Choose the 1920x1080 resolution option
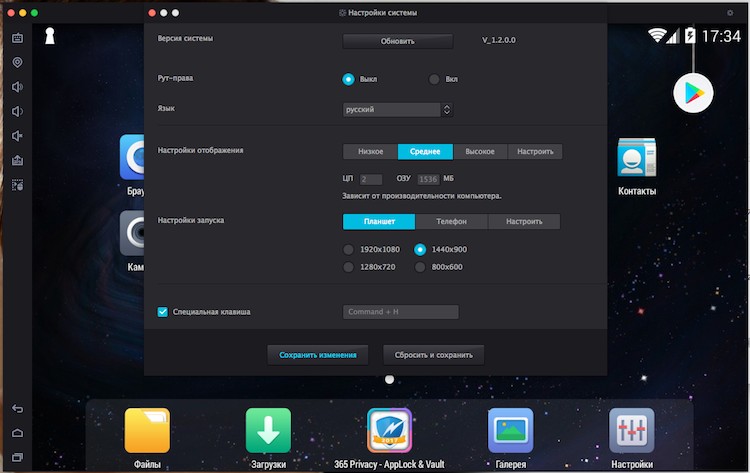Viewport: 750px width, 473px height. 348,249
